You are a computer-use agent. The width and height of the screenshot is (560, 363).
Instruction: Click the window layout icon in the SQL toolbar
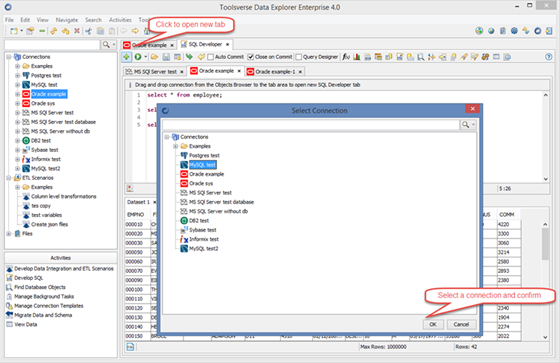(x=496, y=57)
